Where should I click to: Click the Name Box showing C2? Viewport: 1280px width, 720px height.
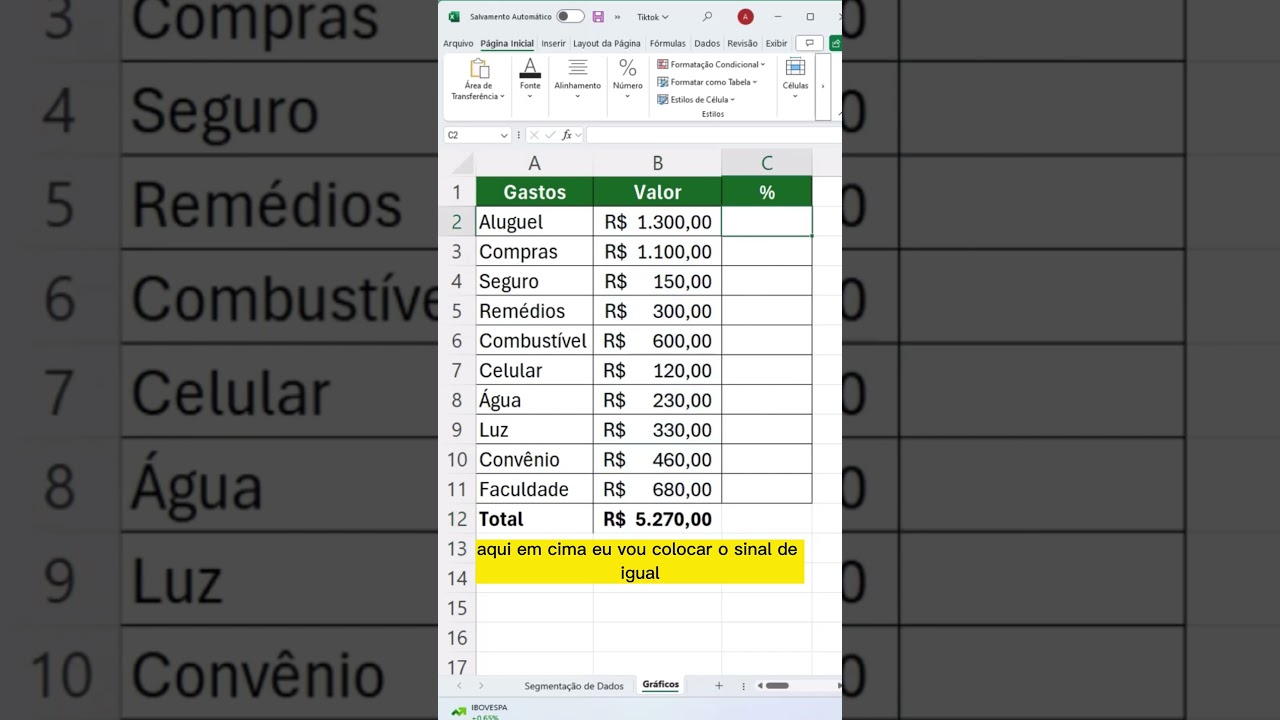pyautogui.click(x=471, y=135)
